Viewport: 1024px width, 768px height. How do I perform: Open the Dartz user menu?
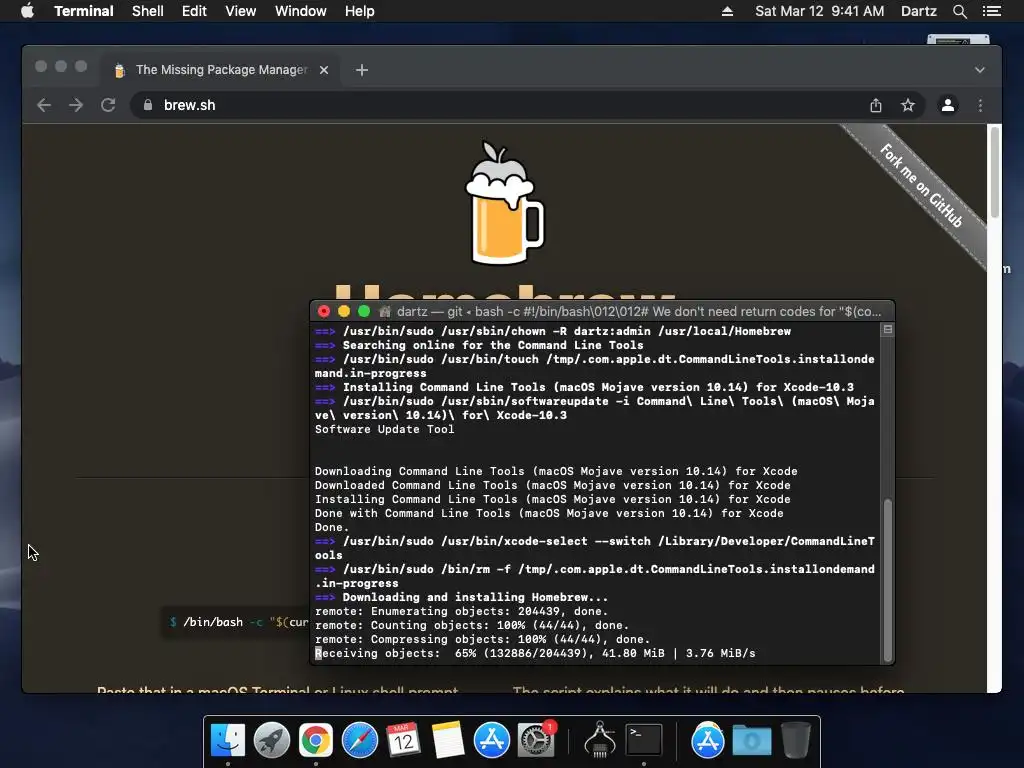tap(918, 11)
